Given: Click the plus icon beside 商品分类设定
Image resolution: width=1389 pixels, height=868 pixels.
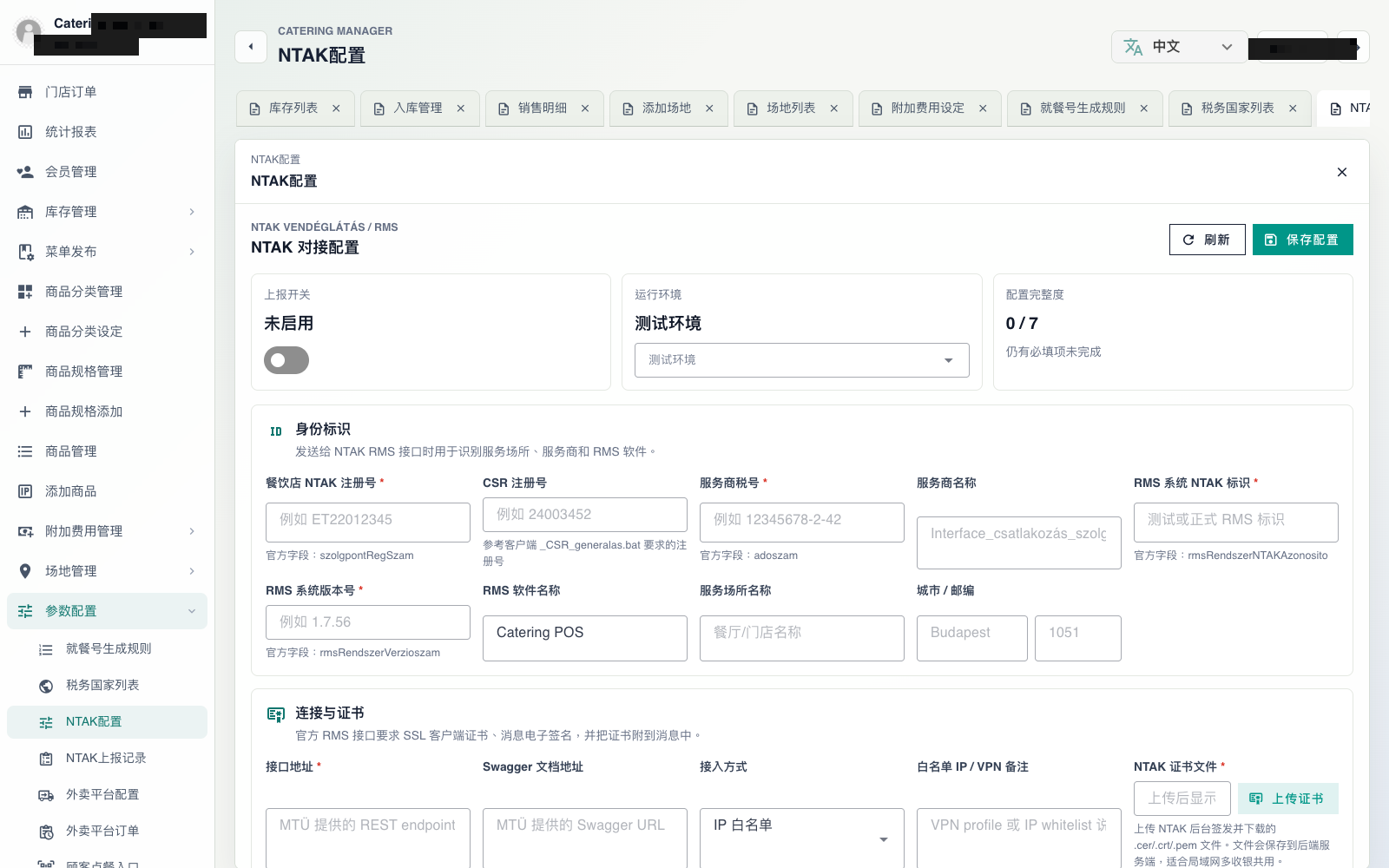Looking at the screenshot, I should (25, 332).
